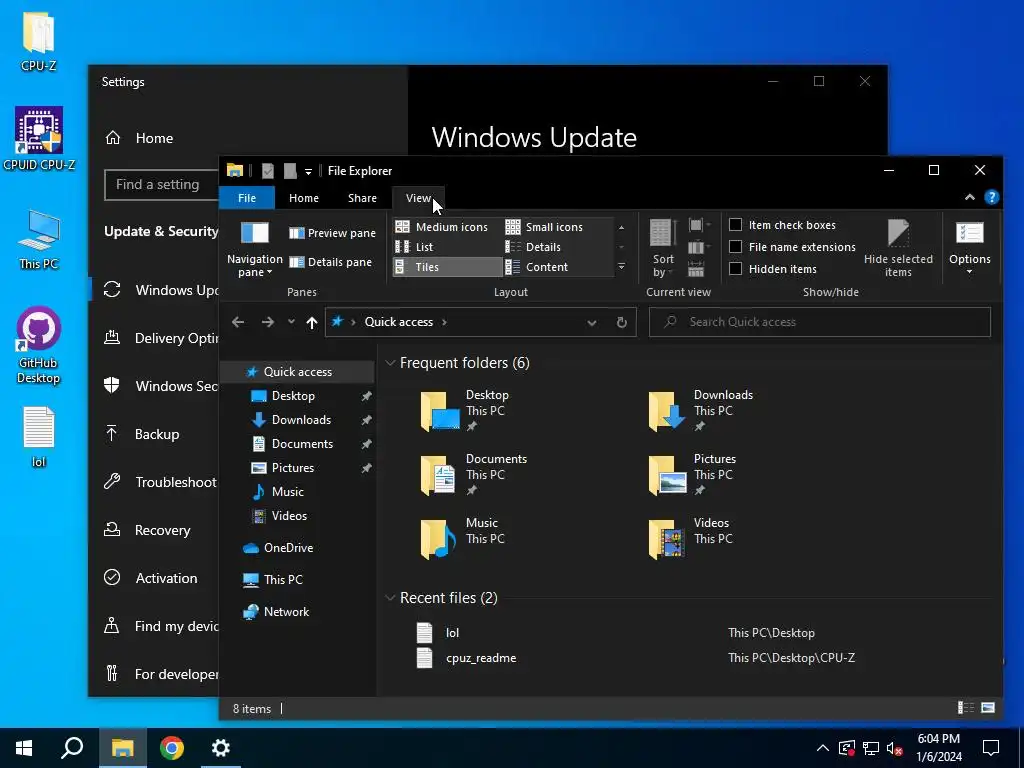
Task: Open recent locations dropdown arrow
Action: 291,321
